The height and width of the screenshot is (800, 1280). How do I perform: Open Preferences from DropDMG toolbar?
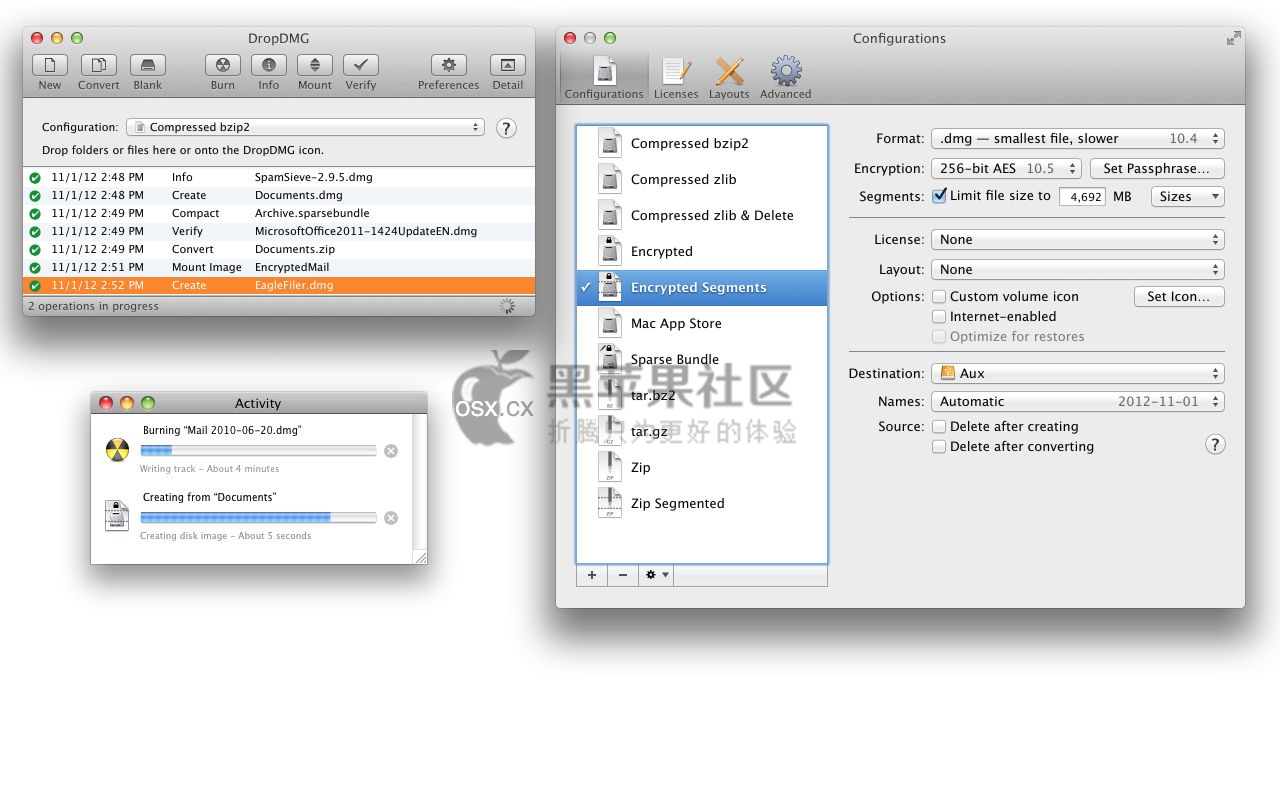tap(449, 65)
